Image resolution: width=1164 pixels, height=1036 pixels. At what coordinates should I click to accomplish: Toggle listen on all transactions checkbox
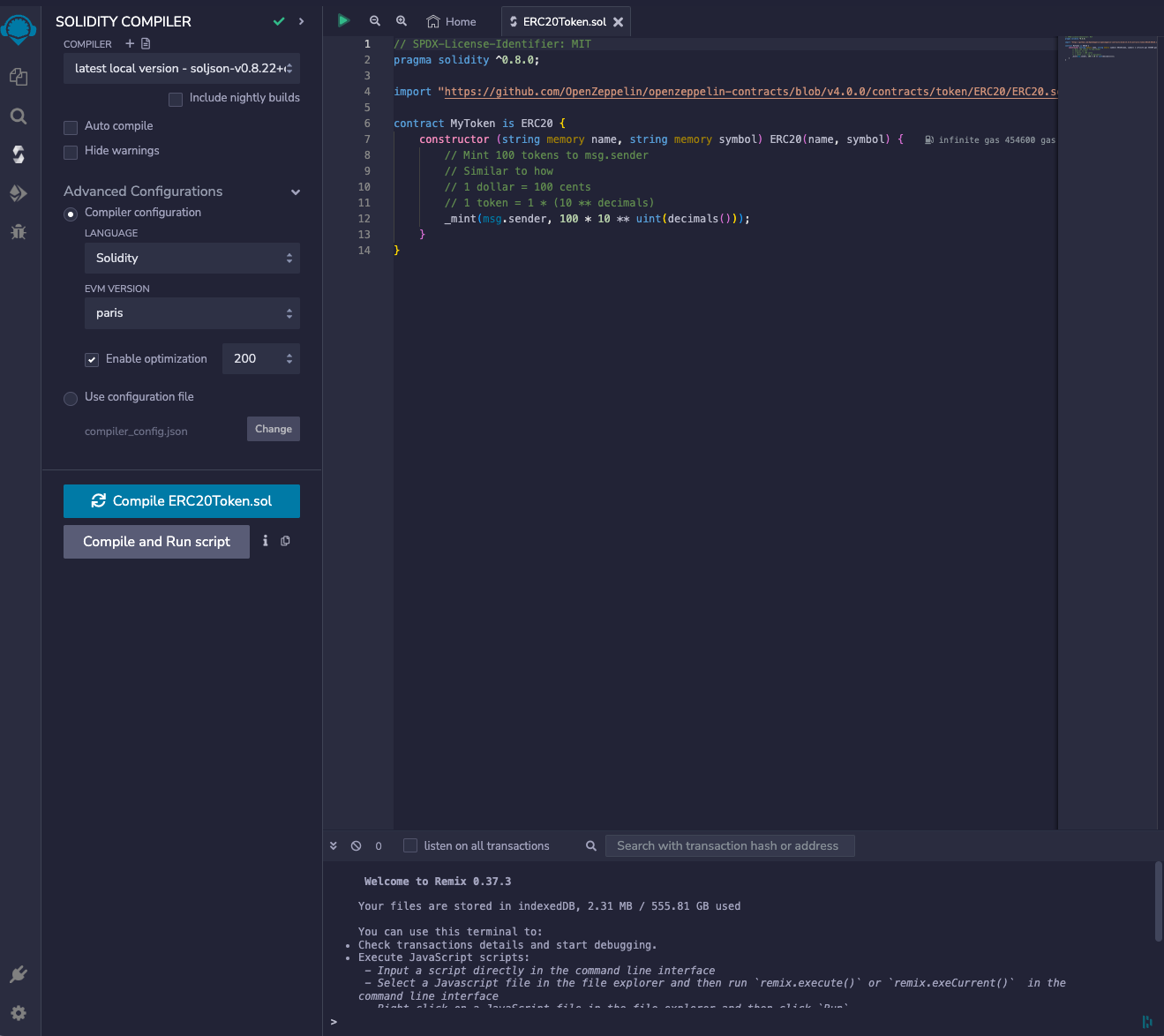(410, 845)
